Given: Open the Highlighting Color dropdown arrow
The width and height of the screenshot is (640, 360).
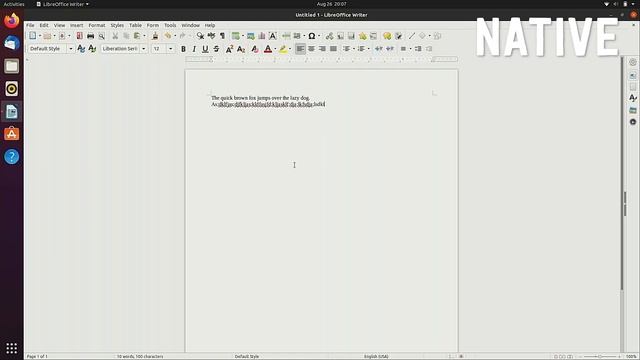Looking at the screenshot, I should click(290, 49).
